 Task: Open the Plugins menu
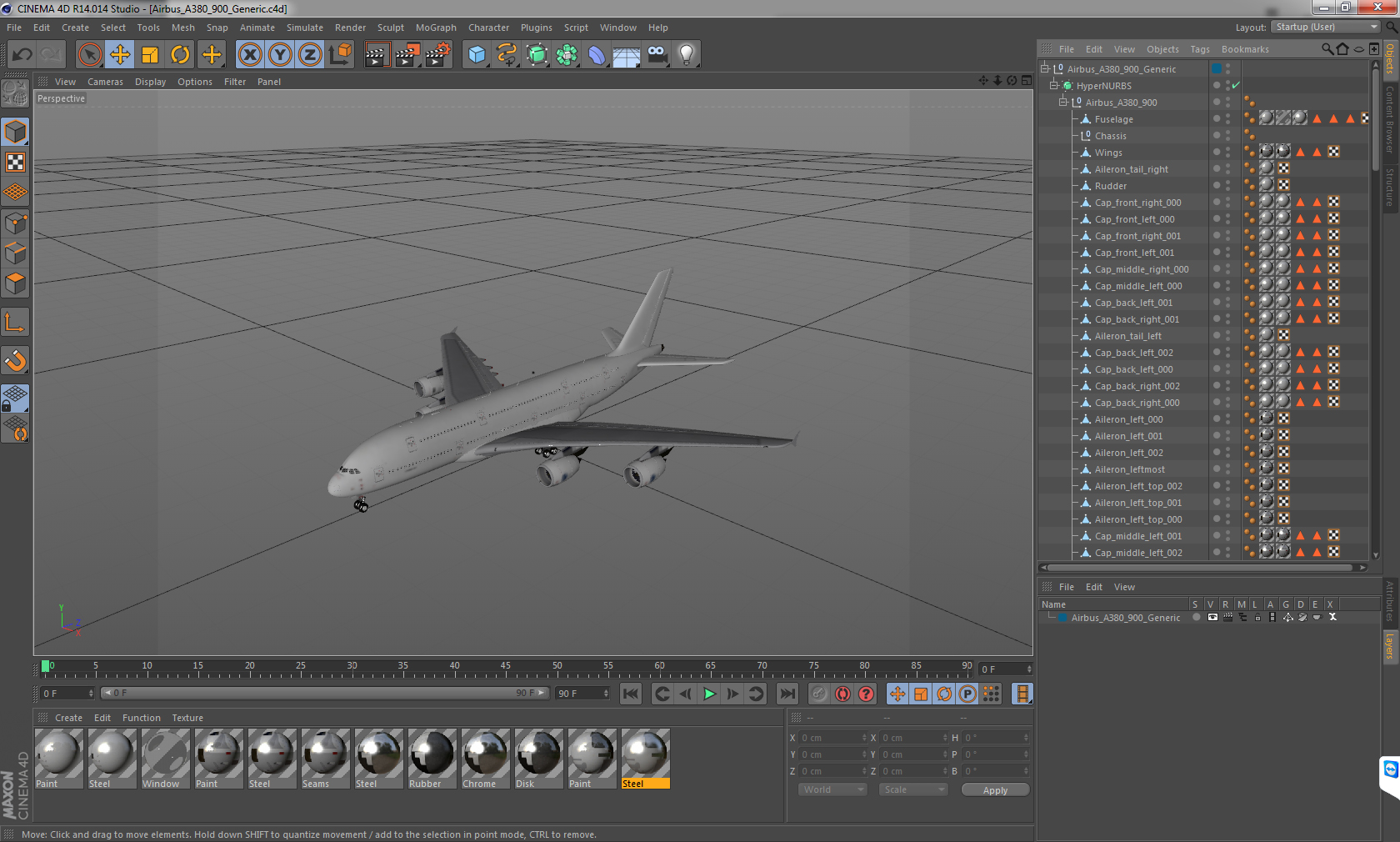(536, 28)
